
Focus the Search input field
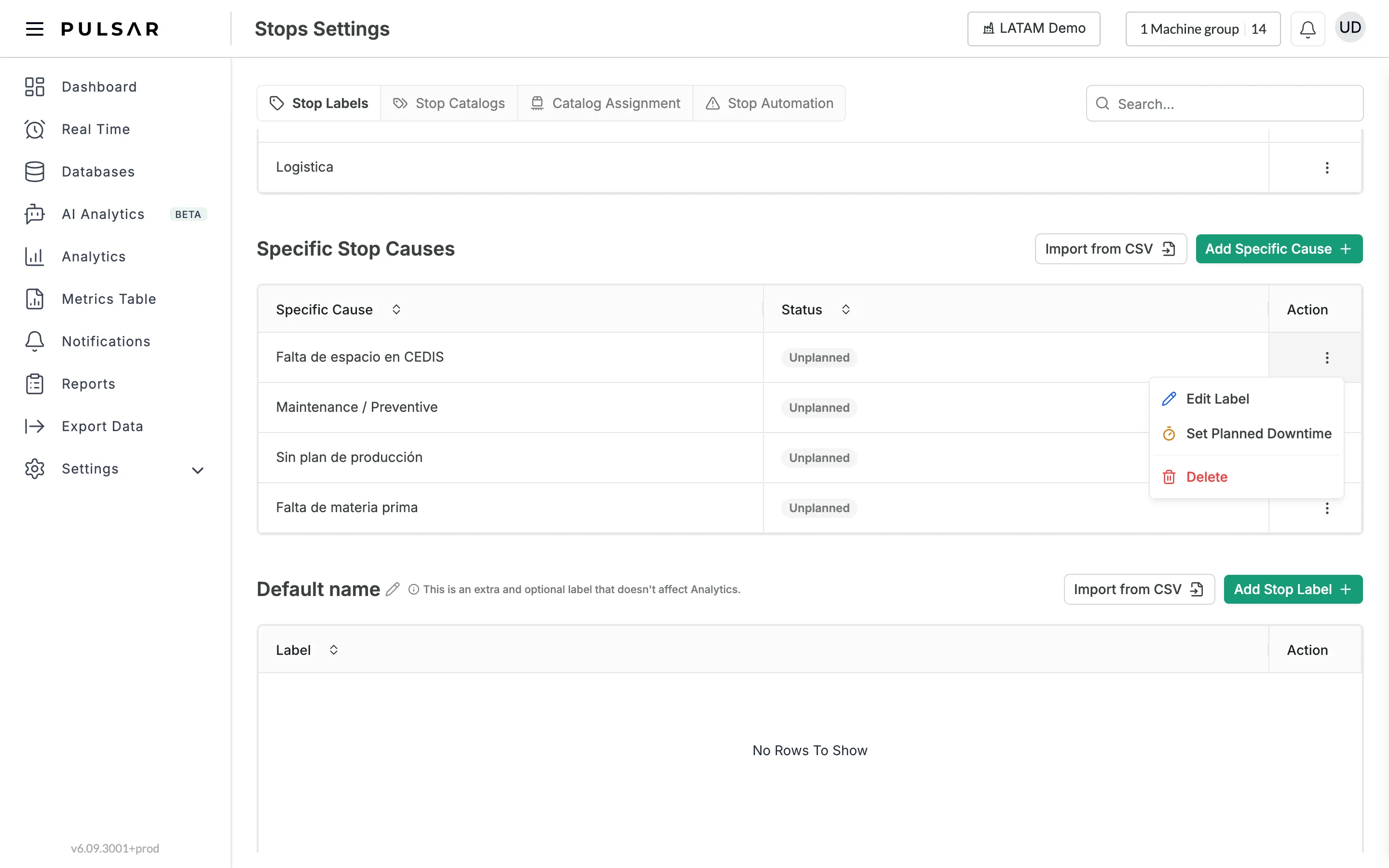1225,103
